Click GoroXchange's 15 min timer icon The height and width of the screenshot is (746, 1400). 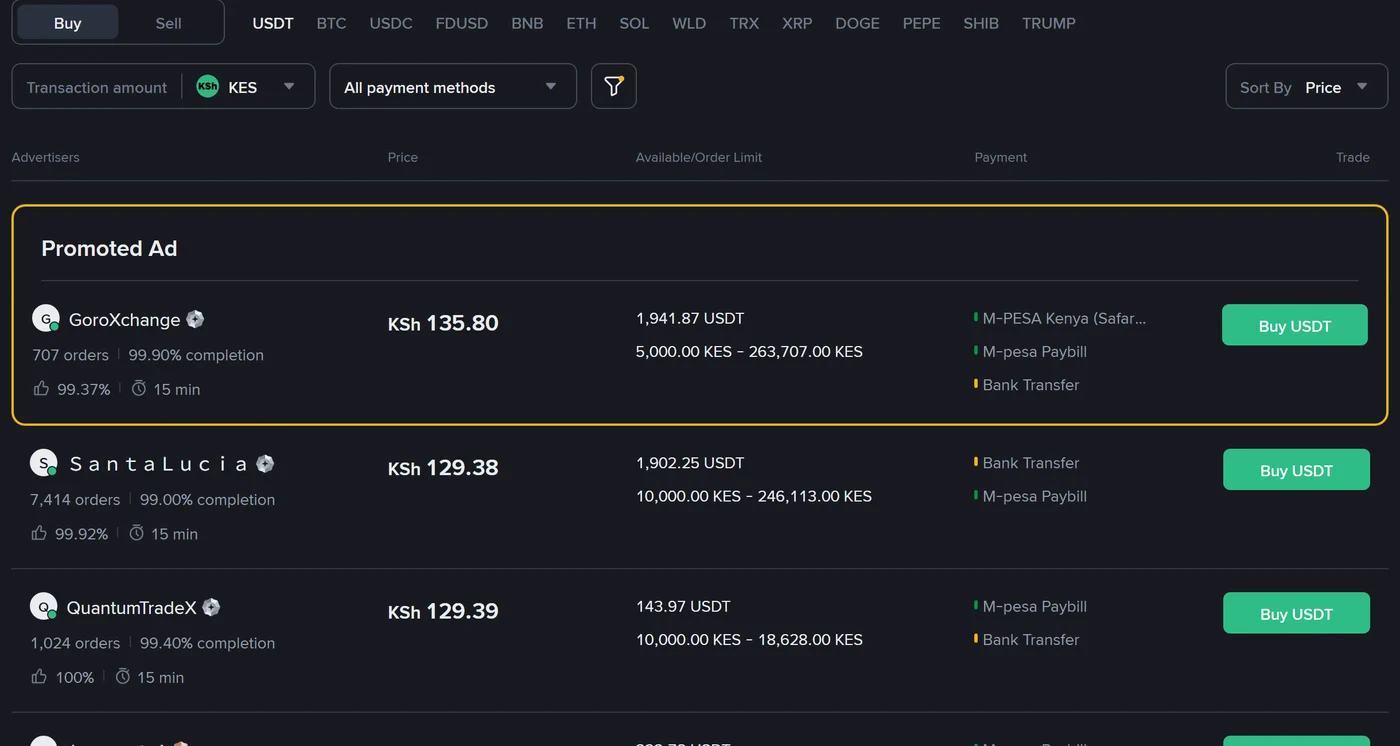139,388
